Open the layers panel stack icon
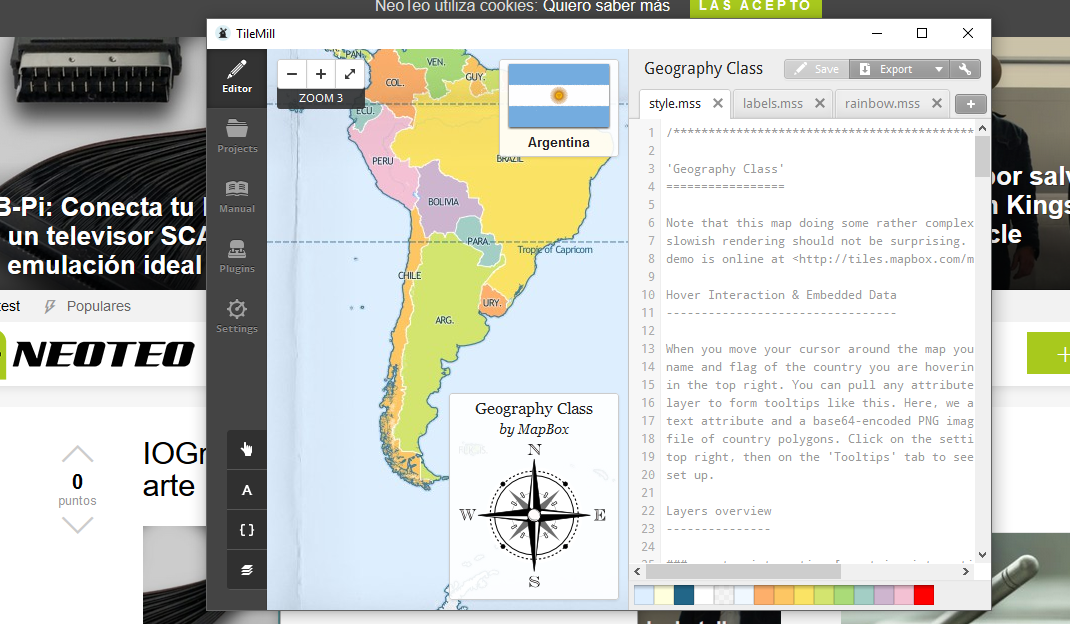Viewport: 1070px width, 624px height. [246, 570]
